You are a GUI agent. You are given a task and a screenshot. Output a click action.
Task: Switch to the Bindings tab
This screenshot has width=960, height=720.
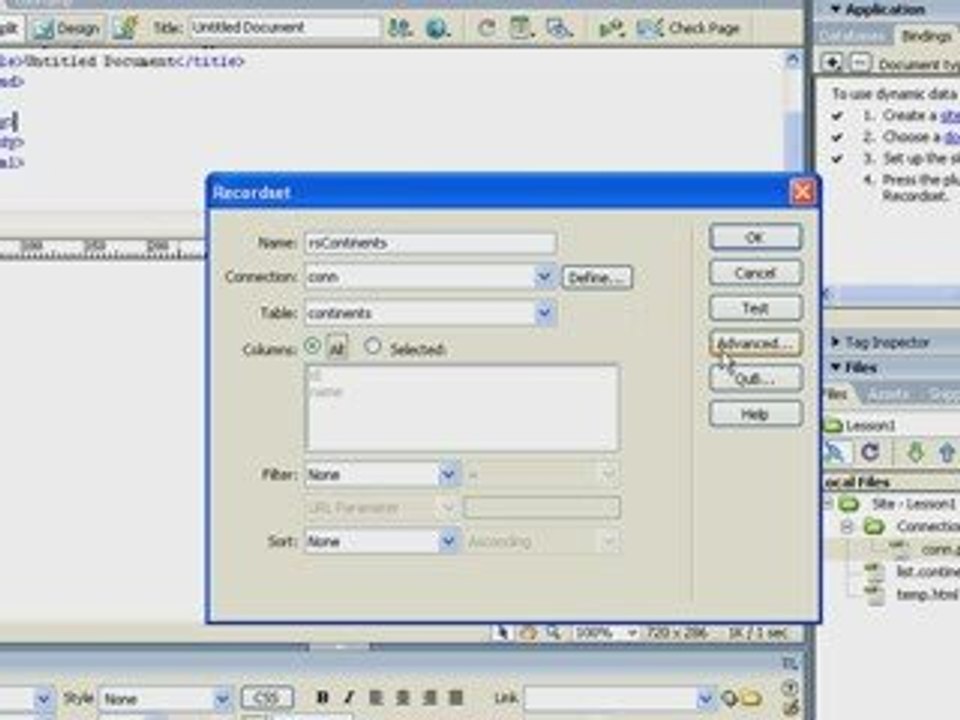tap(925, 36)
